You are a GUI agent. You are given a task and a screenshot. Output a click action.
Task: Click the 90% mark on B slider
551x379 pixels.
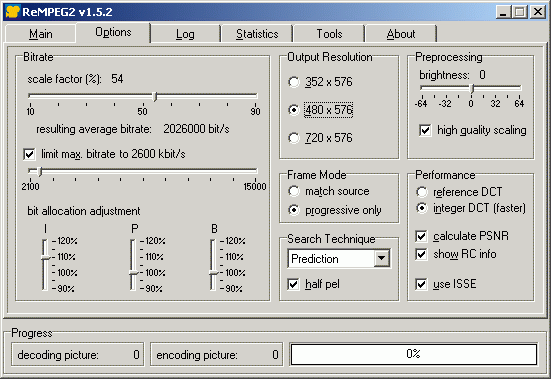coord(234,289)
